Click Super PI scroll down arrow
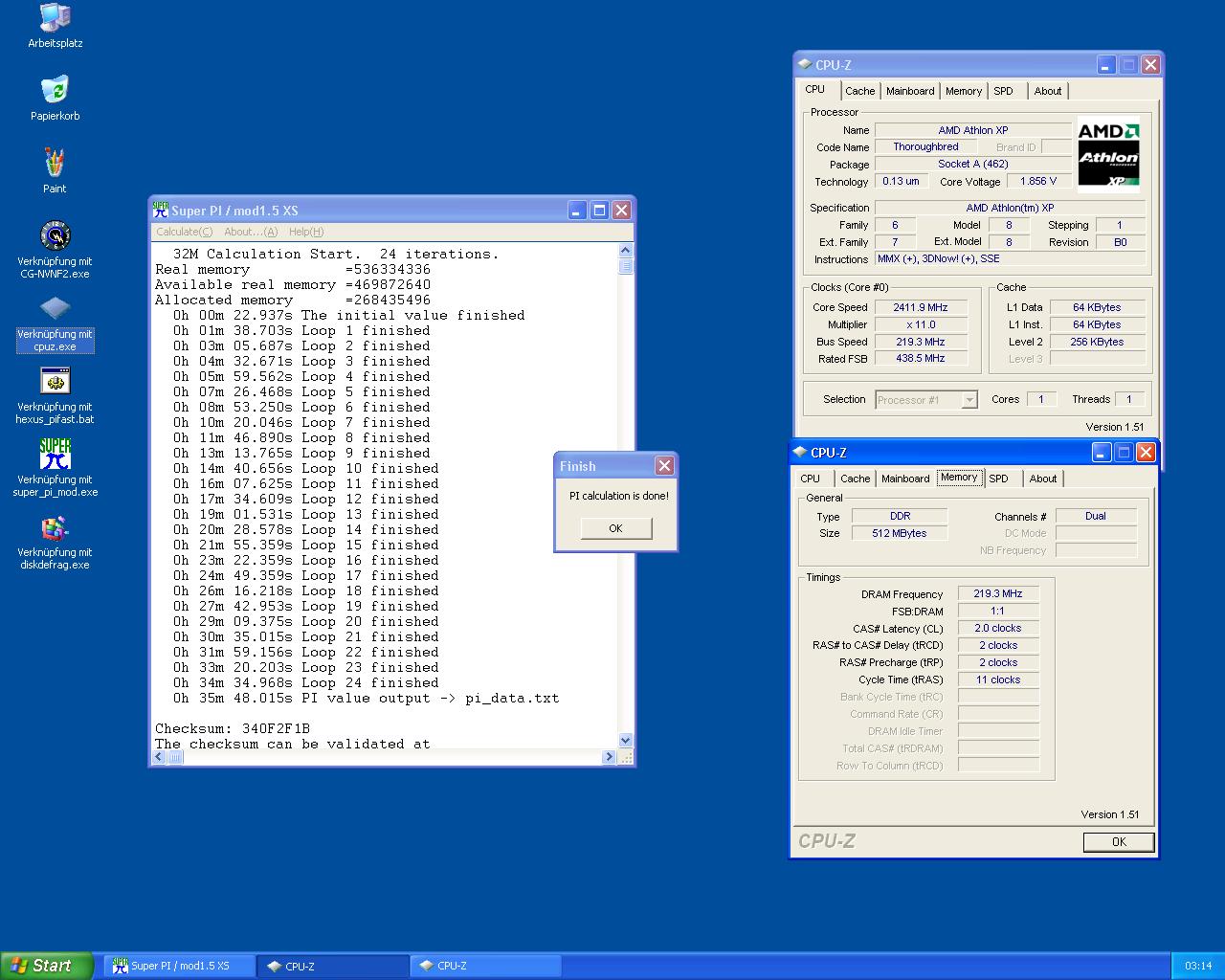 pyautogui.click(x=626, y=740)
